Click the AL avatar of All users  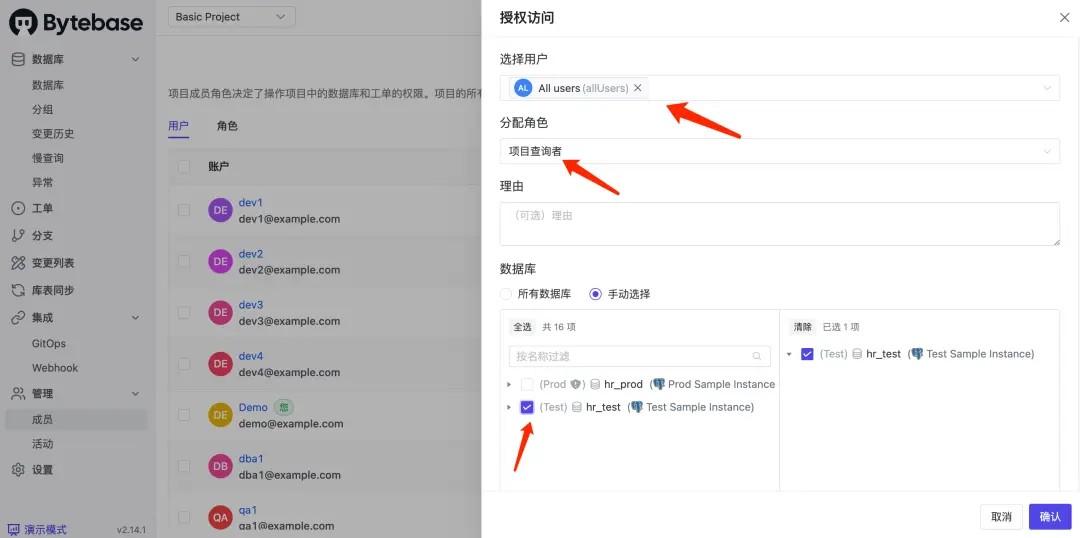click(523, 88)
